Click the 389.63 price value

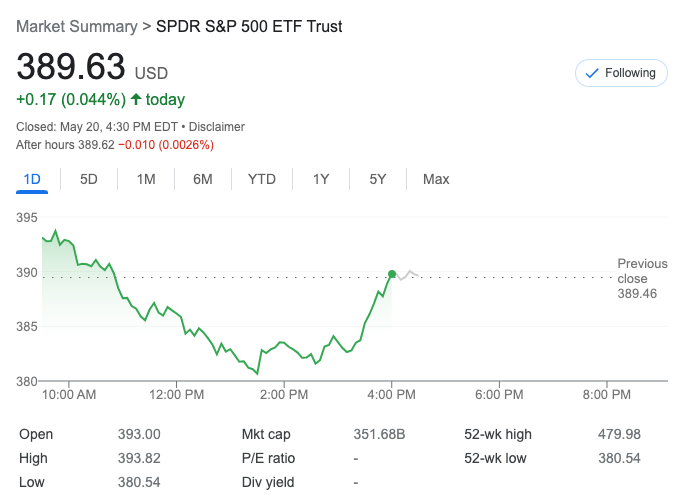pyautogui.click(x=70, y=67)
